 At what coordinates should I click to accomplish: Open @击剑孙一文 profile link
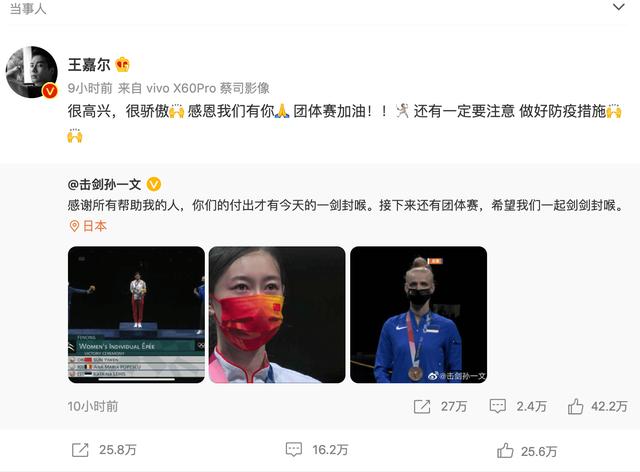click(104, 185)
